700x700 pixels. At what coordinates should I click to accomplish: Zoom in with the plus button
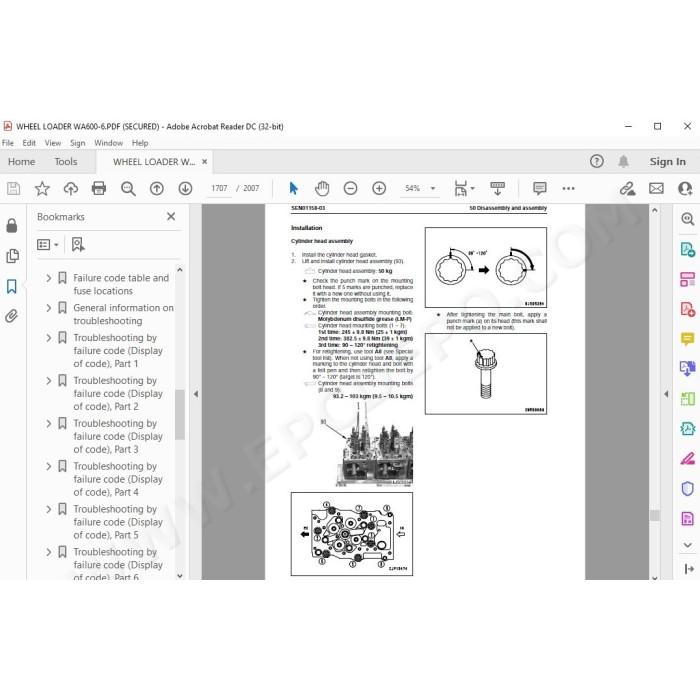tap(379, 188)
